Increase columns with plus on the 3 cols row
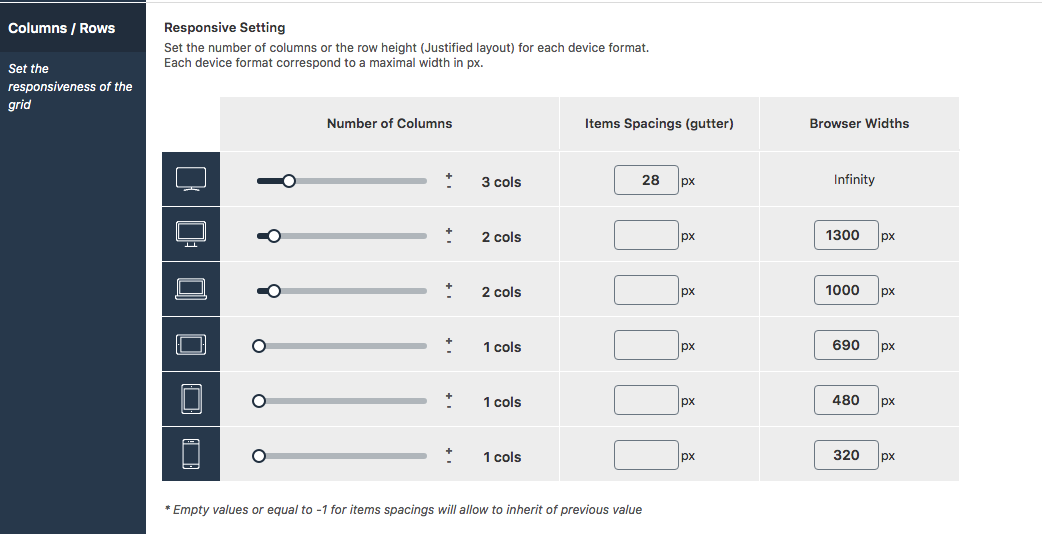The width and height of the screenshot is (1042, 534). [449, 176]
